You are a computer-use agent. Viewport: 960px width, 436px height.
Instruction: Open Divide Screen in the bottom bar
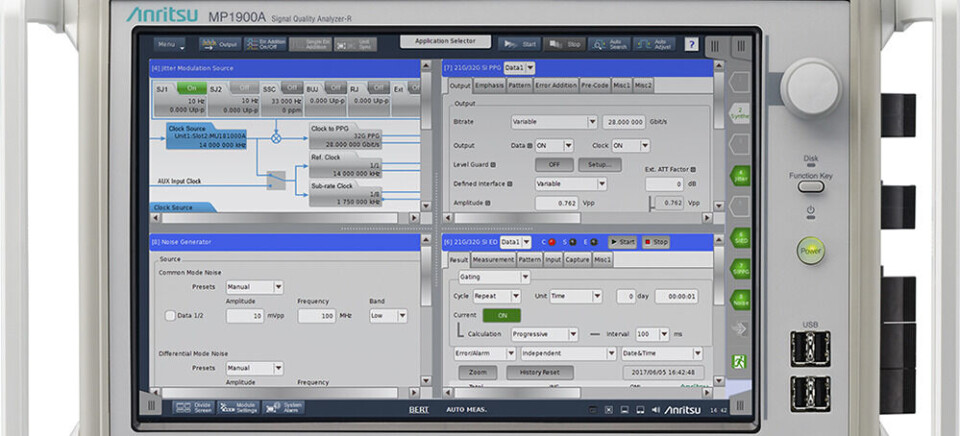click(193, 407)
